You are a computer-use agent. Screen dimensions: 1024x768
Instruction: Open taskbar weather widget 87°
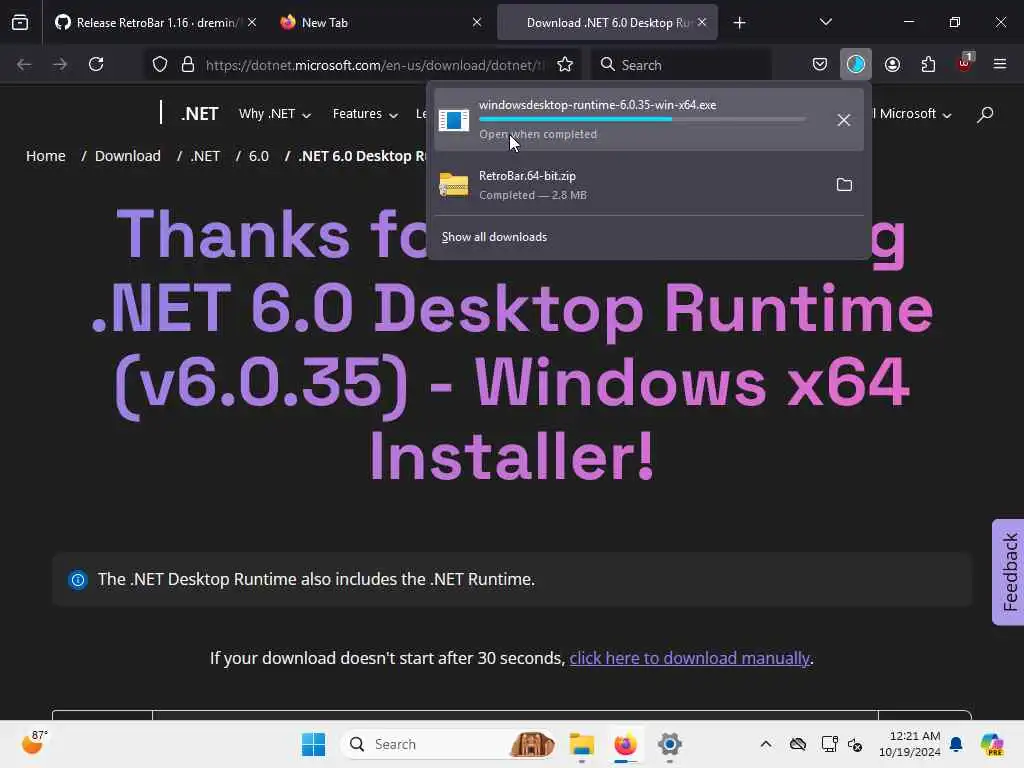pyautogui.click(x=35, y=743)
